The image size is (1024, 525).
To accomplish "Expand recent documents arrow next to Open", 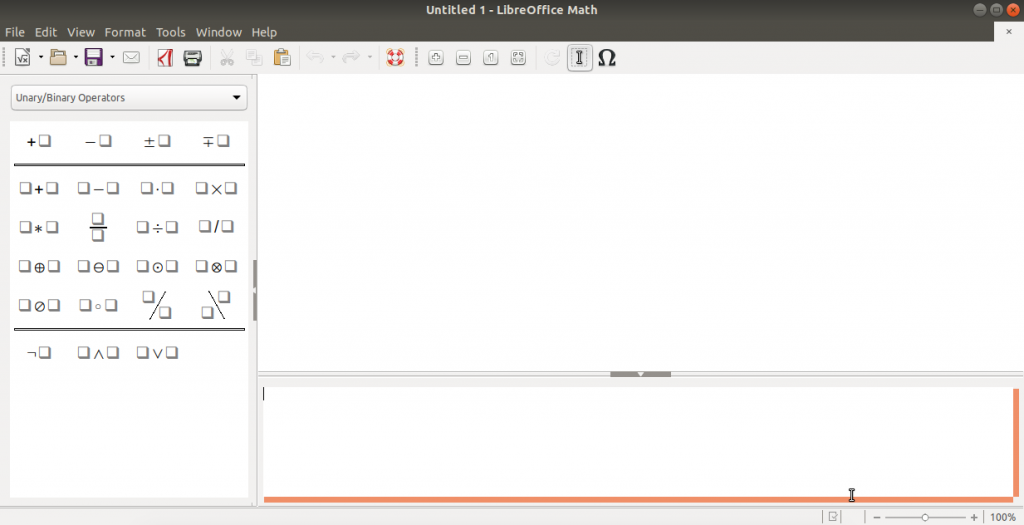I will click(x=76, y=57).
